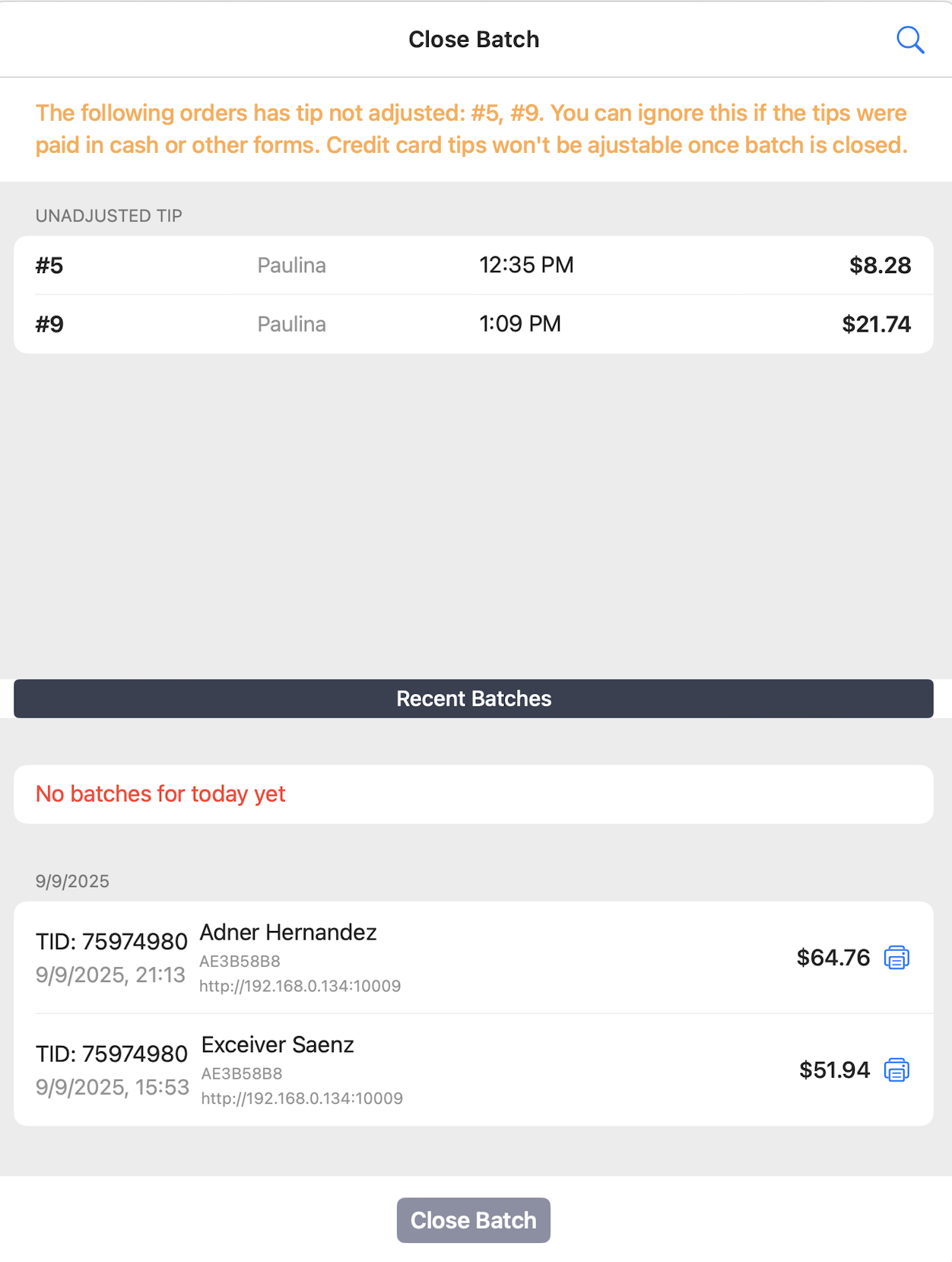Print Adner Hernandez batch receipt

pyautogui.click(x=896, y=958)
